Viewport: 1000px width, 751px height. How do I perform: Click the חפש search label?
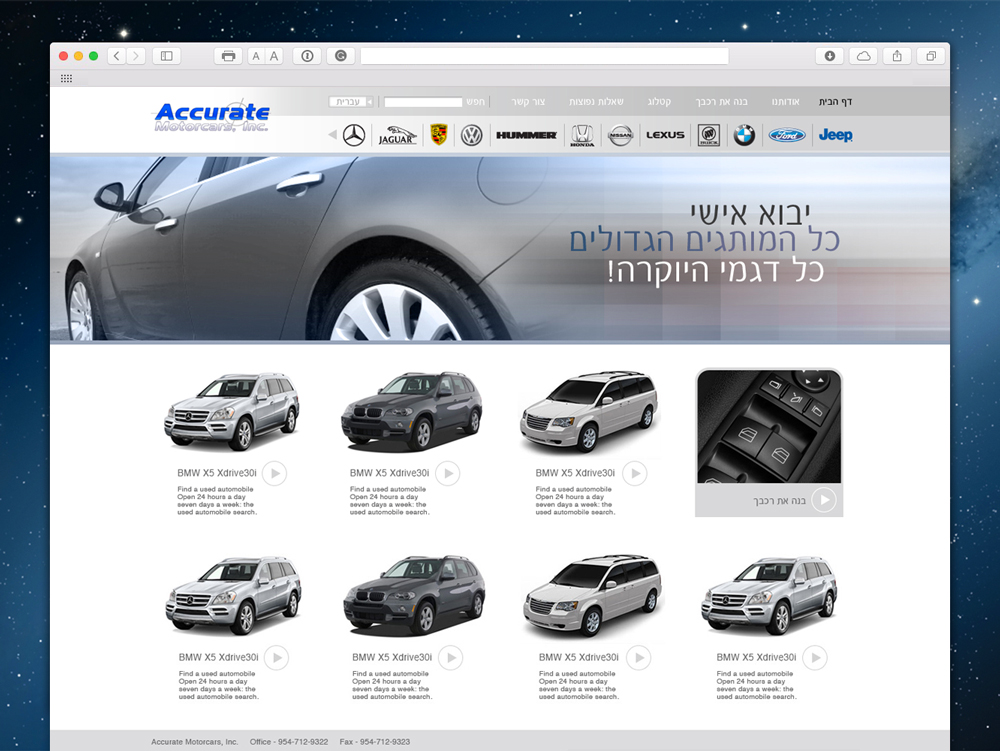coord(475,101)
